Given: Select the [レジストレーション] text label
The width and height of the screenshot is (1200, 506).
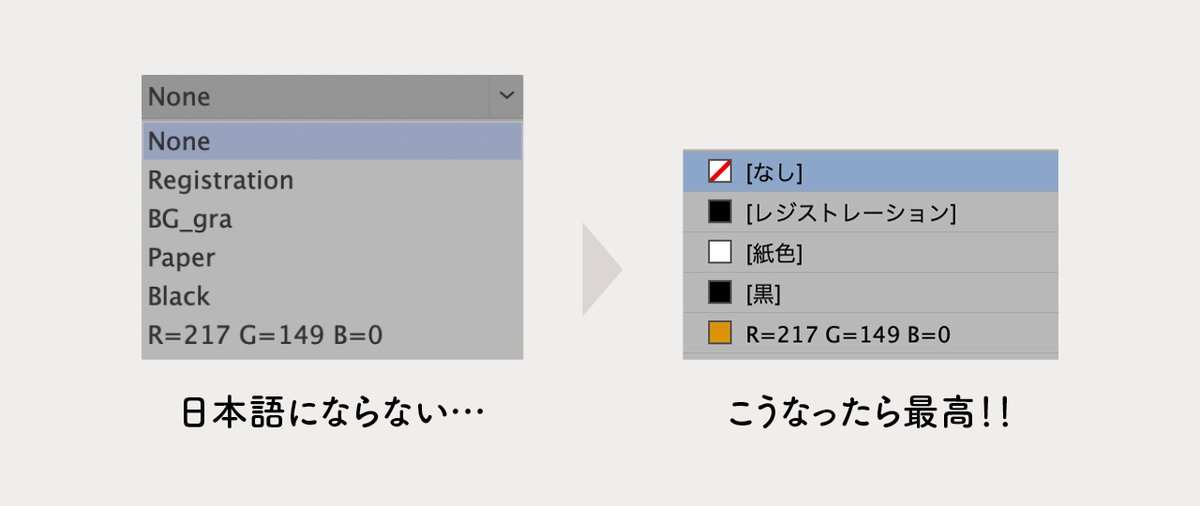Looking at the screenshot, I should pos(851,212).
